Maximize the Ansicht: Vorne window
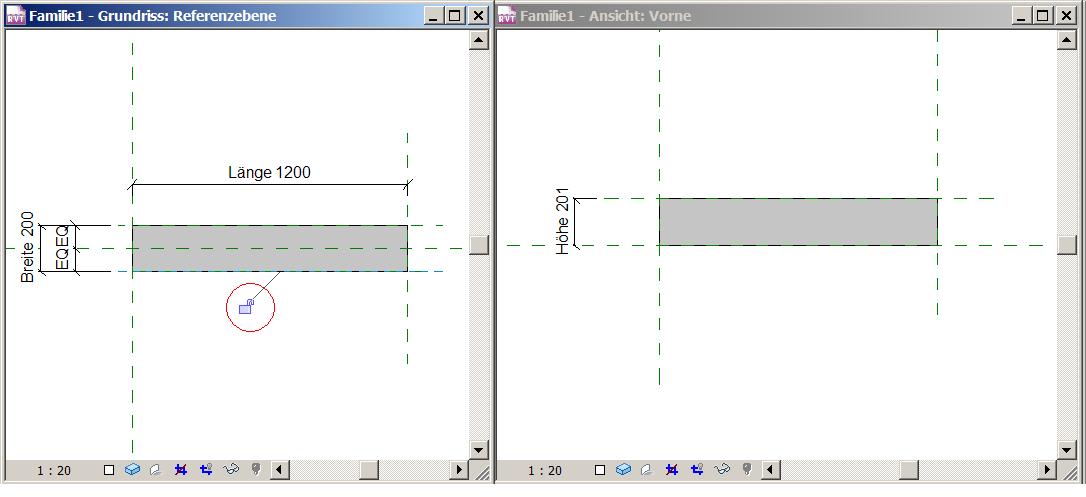 pyautogui.click(x=1044, y=15)
